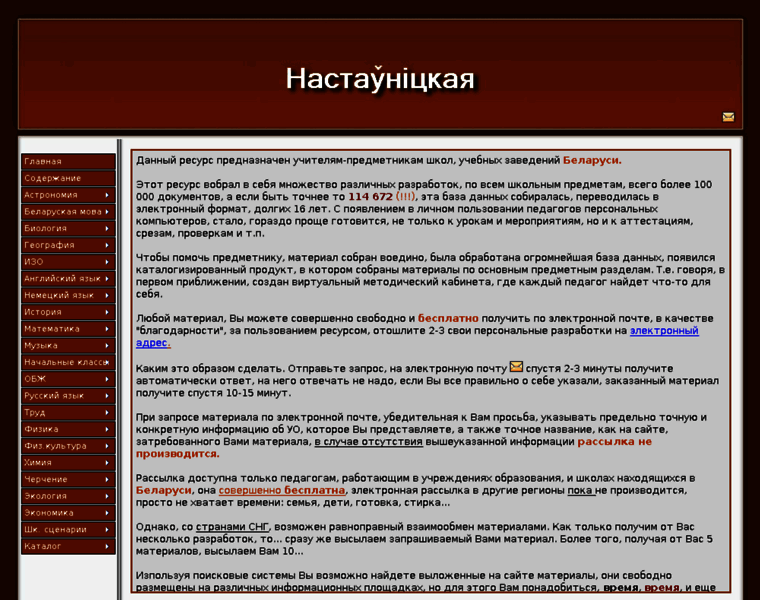
Task: Expand the Математика submenu arrow
Action: pyautogui.click(x=107, y=329)
